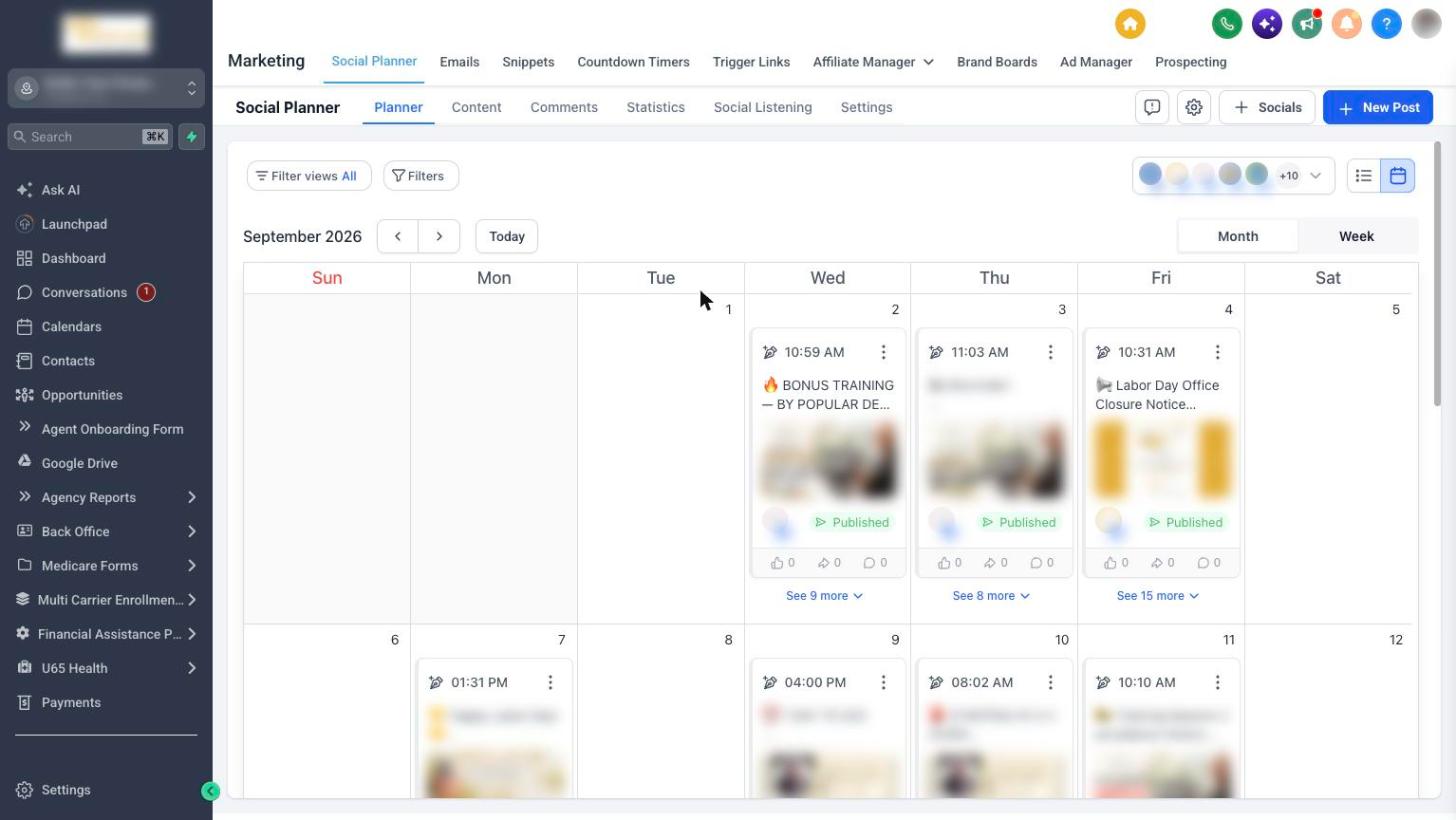Go to previous month with left arrow
1456x820 pixels.
tap(398, 236)
